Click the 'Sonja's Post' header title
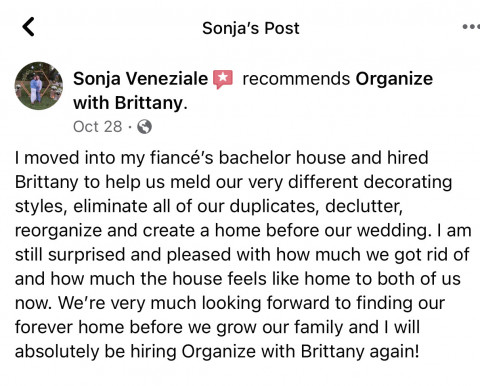Screen dimensions: 480x386 [x=251, y=28]
